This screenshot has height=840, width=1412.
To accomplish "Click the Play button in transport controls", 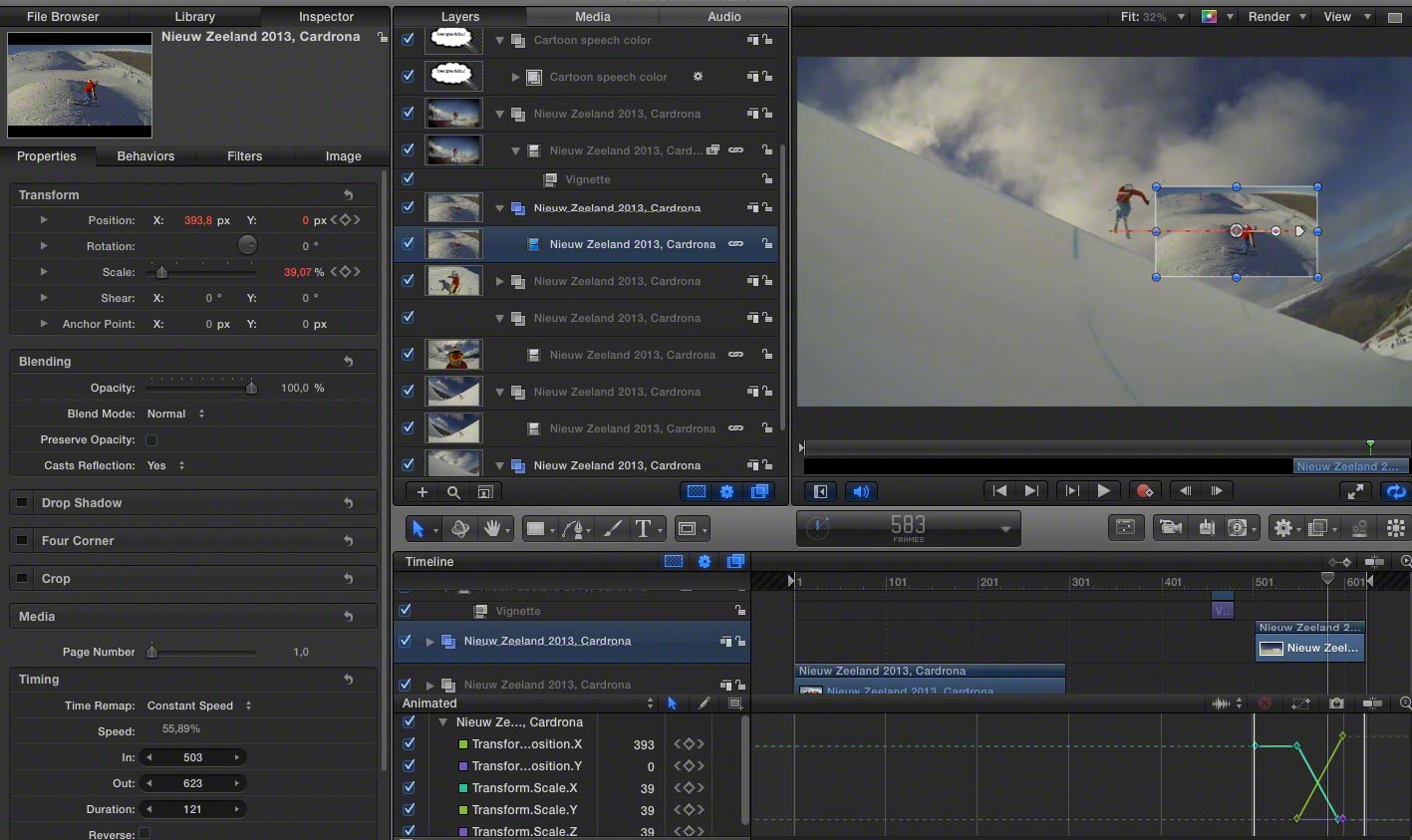I will coord(1103,491).
